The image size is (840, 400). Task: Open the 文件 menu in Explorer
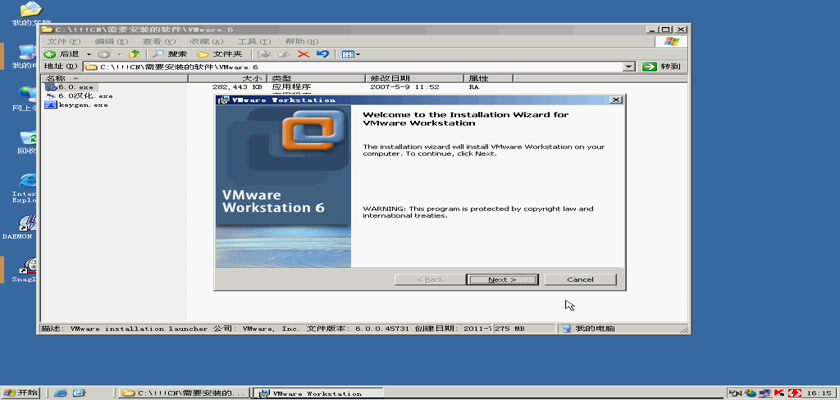[x=64, y=41]
